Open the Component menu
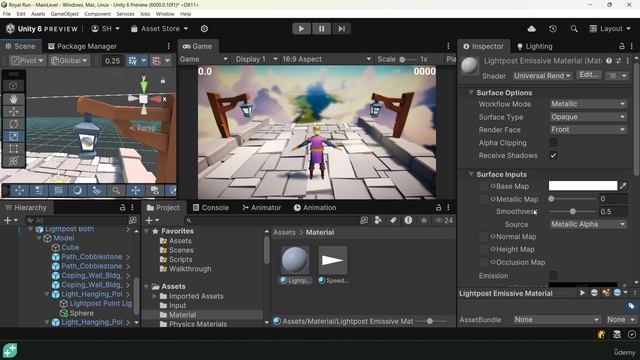640x360 pixels. (97, 14)
